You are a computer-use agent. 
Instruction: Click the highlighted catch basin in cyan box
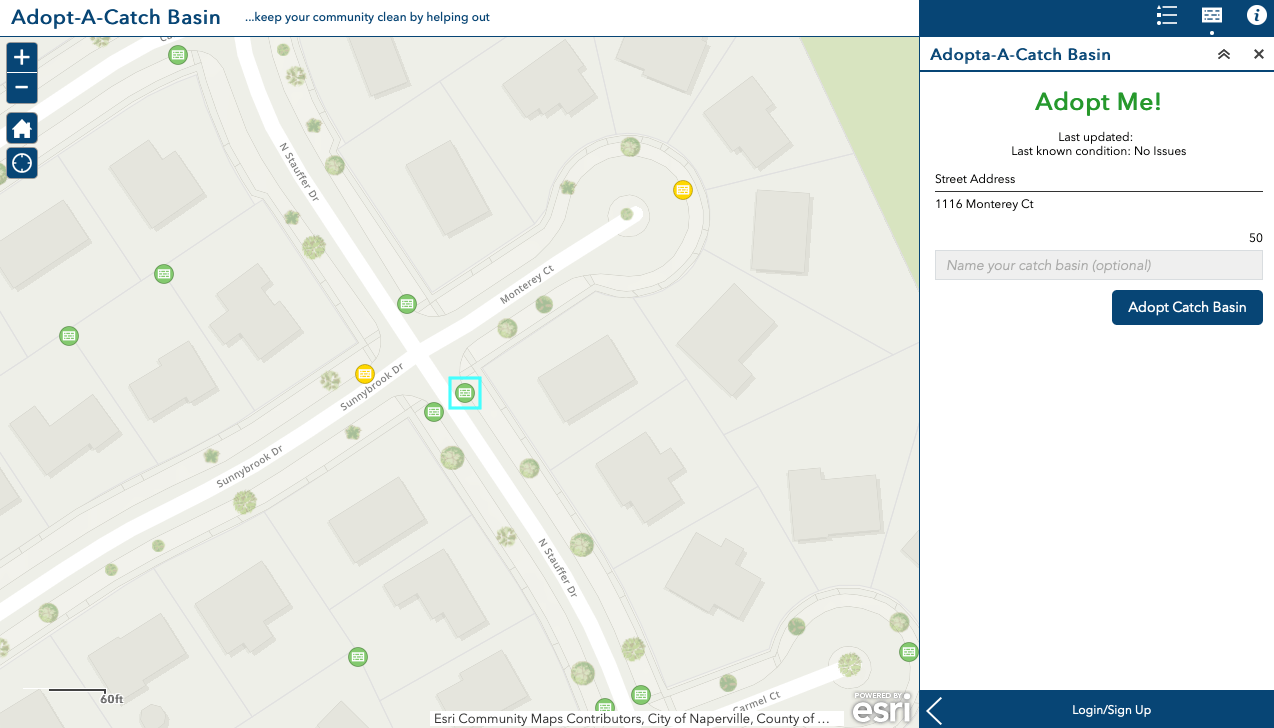click(464, 393)
